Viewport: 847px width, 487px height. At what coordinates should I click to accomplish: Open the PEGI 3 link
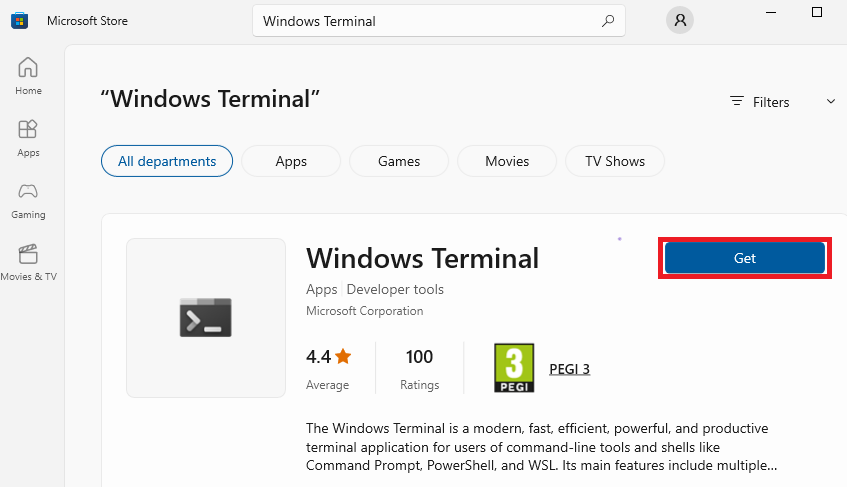coord(570,368)
